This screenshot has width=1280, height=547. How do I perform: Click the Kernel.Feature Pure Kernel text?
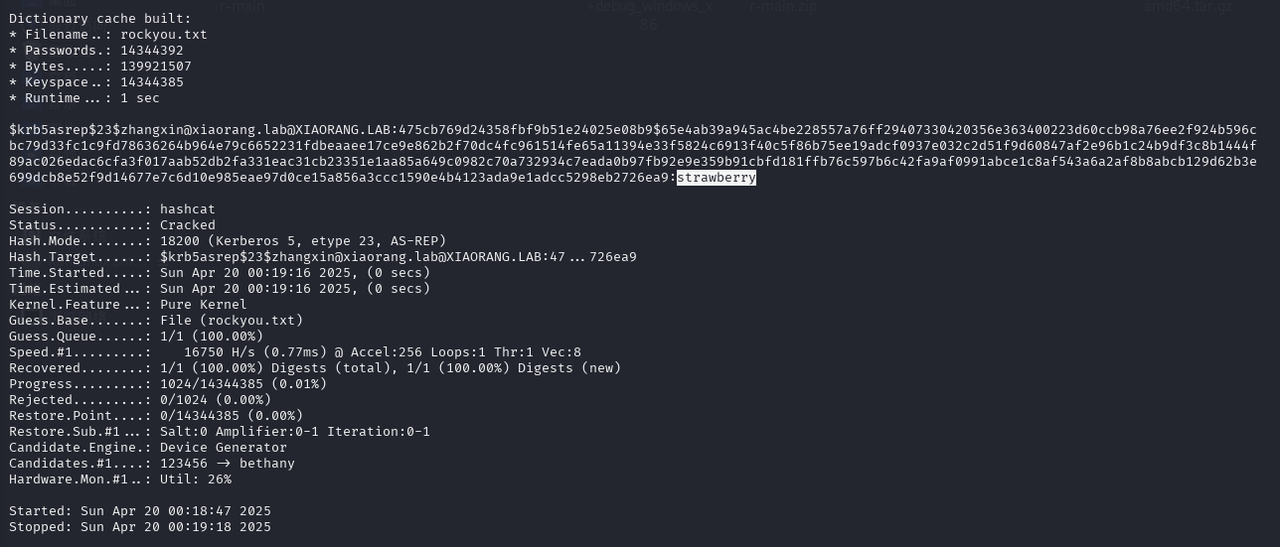coord(203,305)
